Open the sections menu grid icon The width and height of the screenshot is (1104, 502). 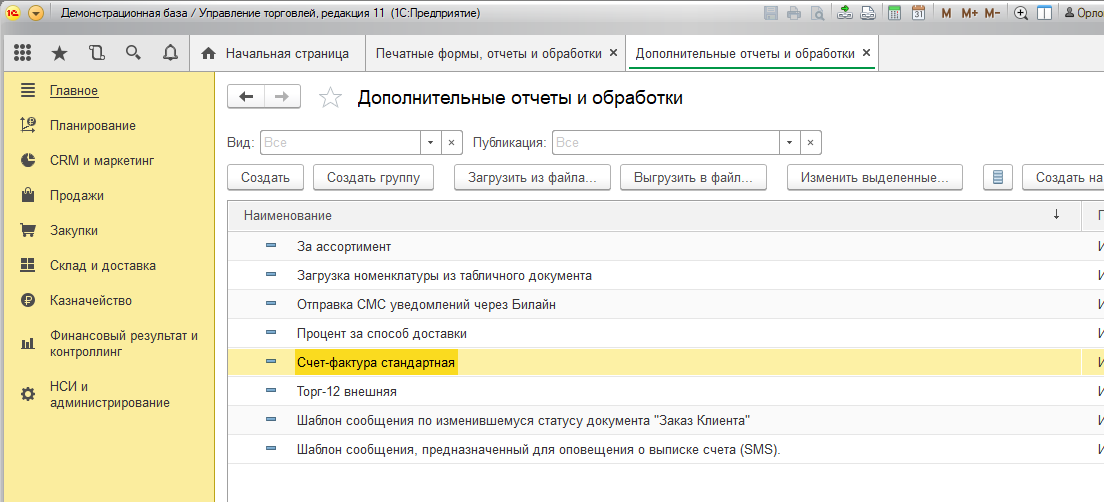(x=23, y=54)
